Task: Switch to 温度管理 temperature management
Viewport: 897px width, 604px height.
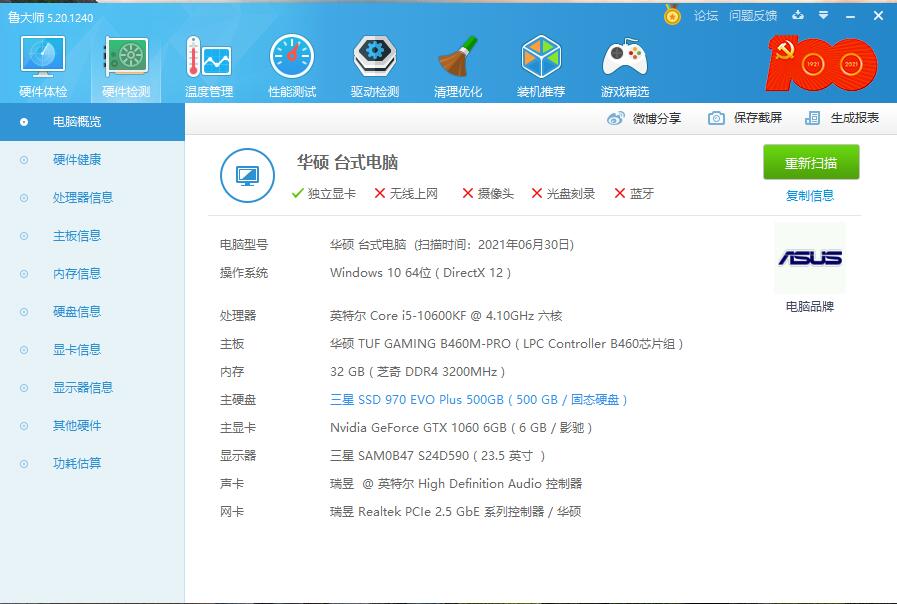Action: (207, 64)
